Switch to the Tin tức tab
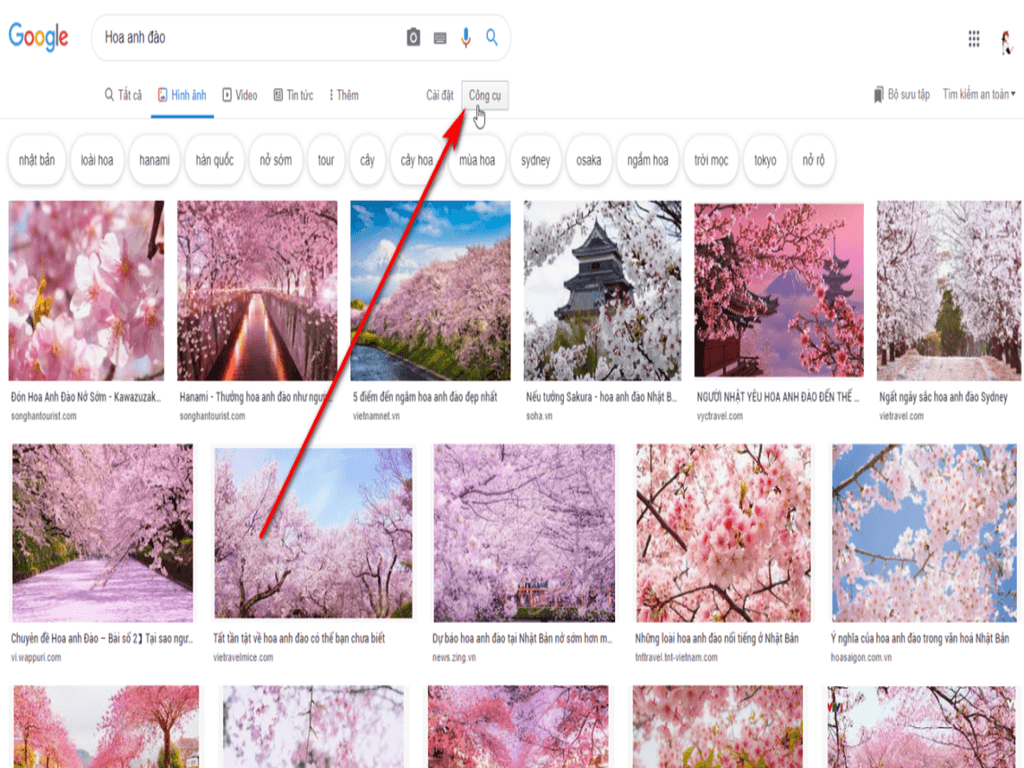Screen dimensions: 1024x768 tap(293, 96)
